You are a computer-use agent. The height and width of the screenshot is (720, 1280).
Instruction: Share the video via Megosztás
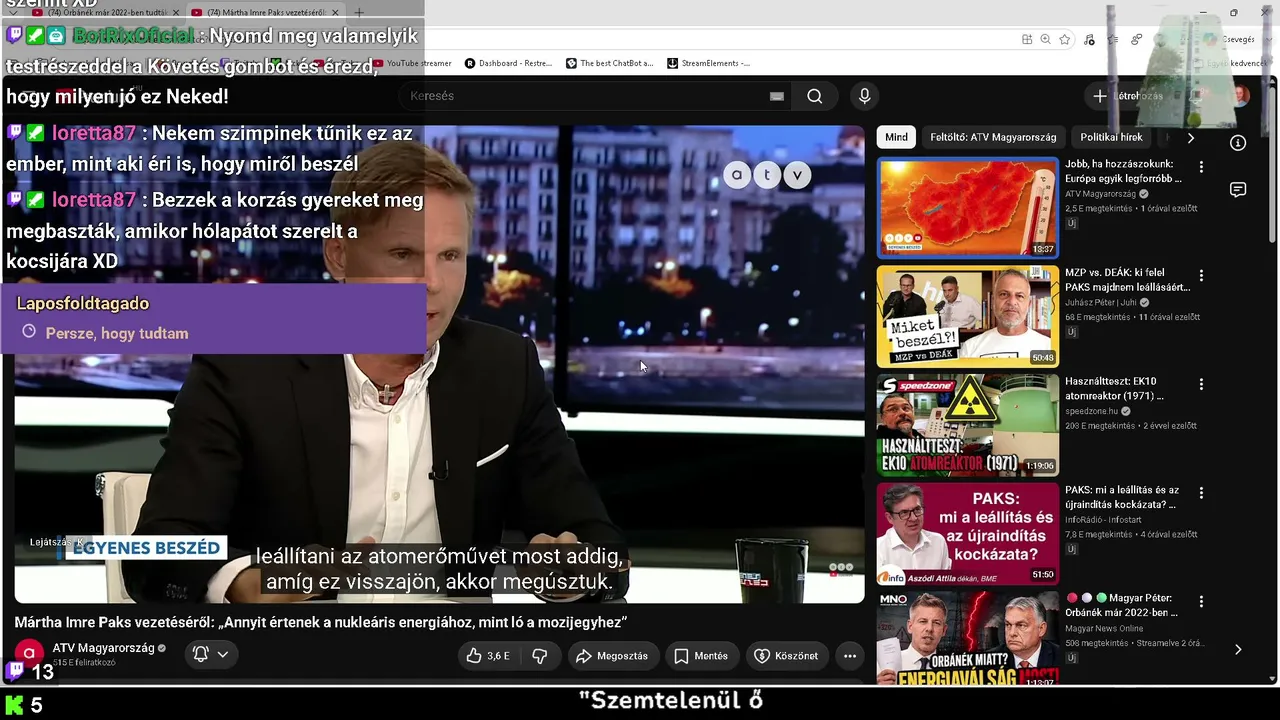coord(612,656)
